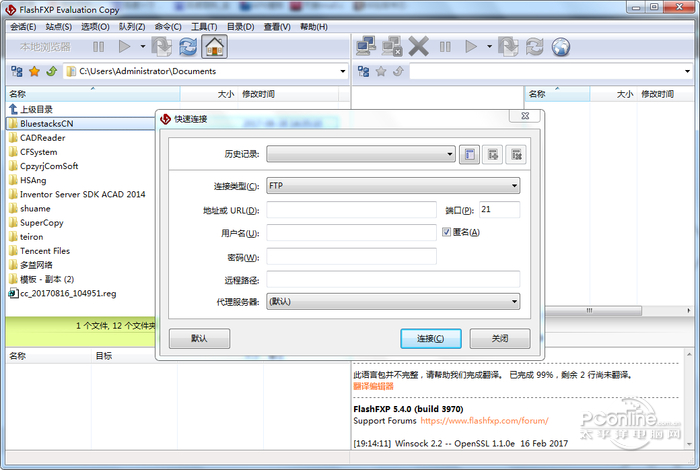Viewport: 700px width, 470px height.
Task: Select the SuperCopy folder
Action: (x=42, y=223)
